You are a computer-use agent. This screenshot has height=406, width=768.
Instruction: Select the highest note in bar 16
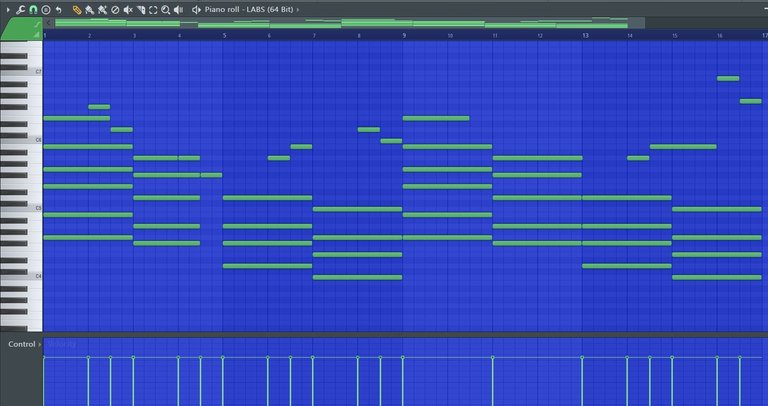click(728, 78)
